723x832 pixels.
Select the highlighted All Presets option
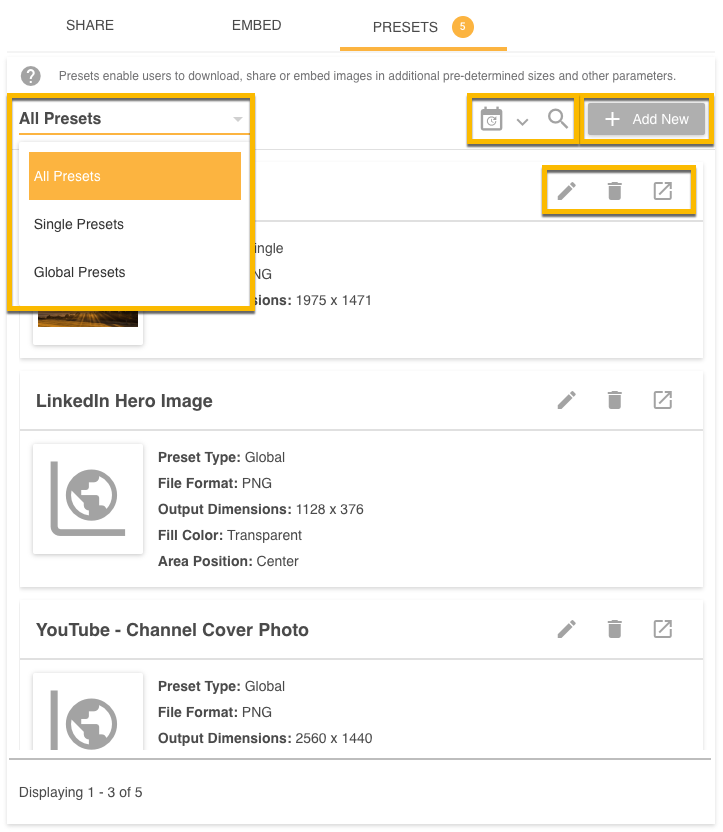[134, 176]
